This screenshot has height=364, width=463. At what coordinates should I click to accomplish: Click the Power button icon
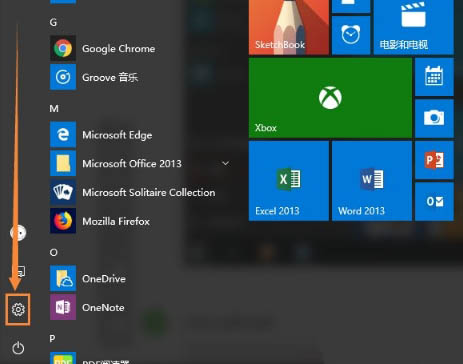point(18,348)
